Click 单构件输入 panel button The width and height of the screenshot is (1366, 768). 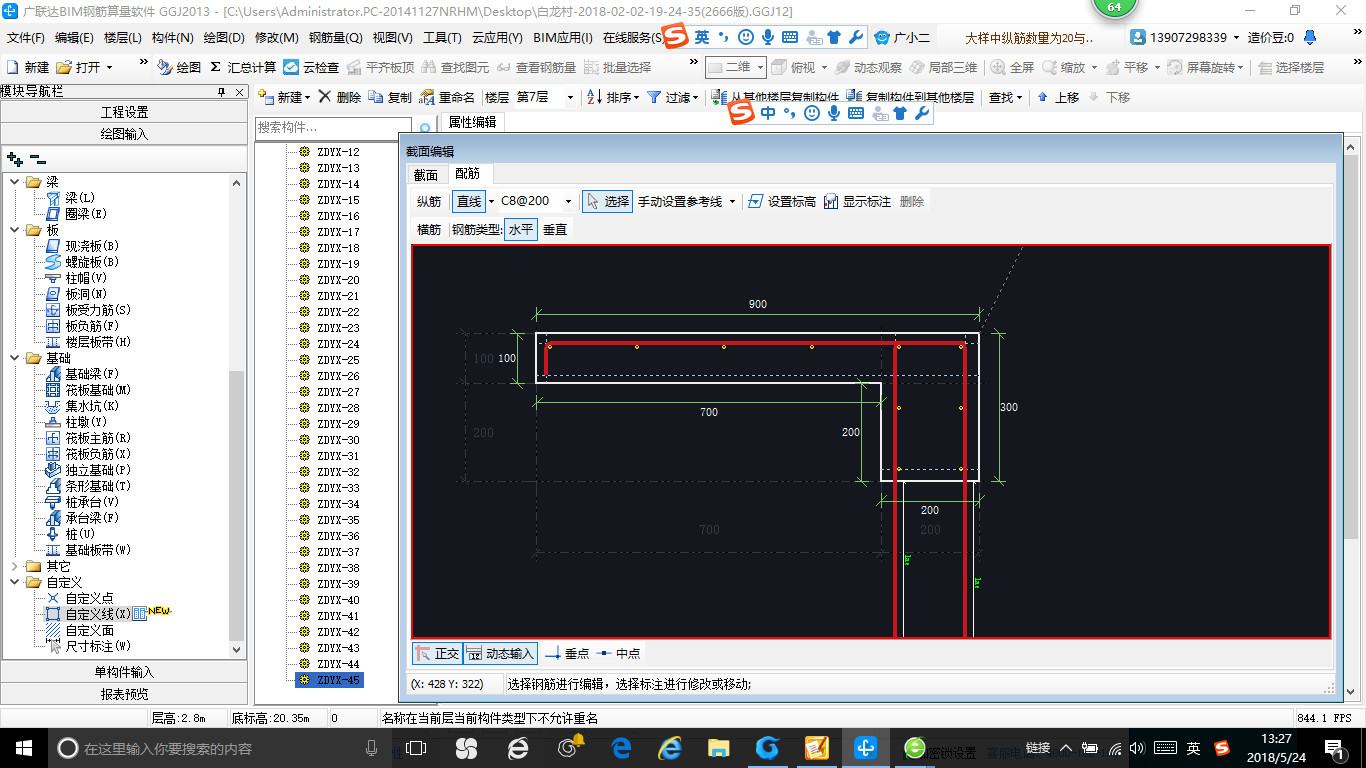click(124, 672)
